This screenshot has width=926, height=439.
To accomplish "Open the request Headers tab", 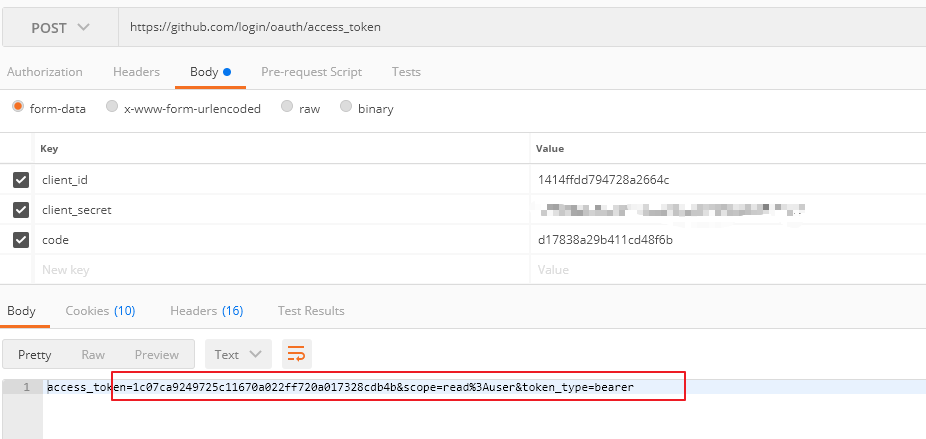I will coord(136,72).
